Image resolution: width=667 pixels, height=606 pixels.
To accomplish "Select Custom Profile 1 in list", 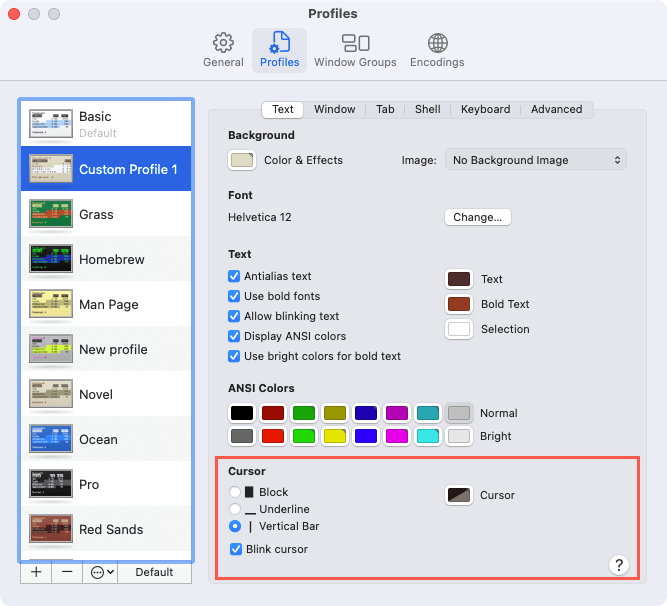I will click(106, 169).
